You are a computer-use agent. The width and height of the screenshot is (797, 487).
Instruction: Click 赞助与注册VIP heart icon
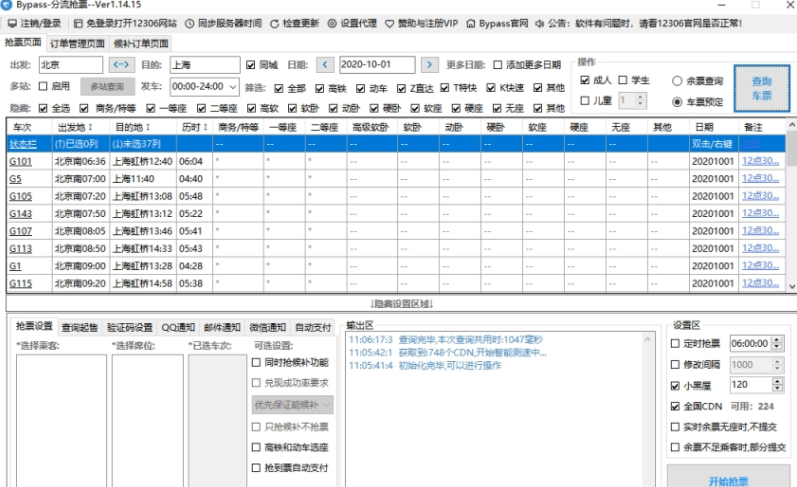tap(389, 23)
